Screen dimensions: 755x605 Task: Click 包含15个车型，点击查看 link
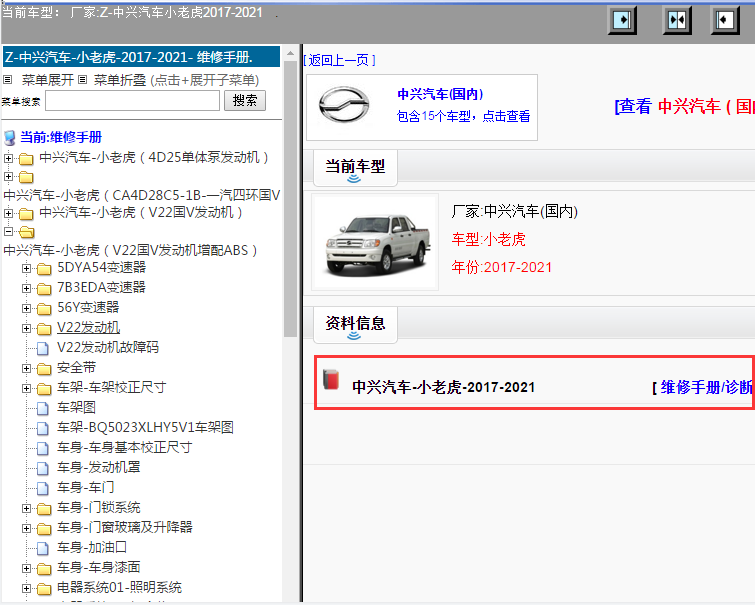click(x=463, y=116)
